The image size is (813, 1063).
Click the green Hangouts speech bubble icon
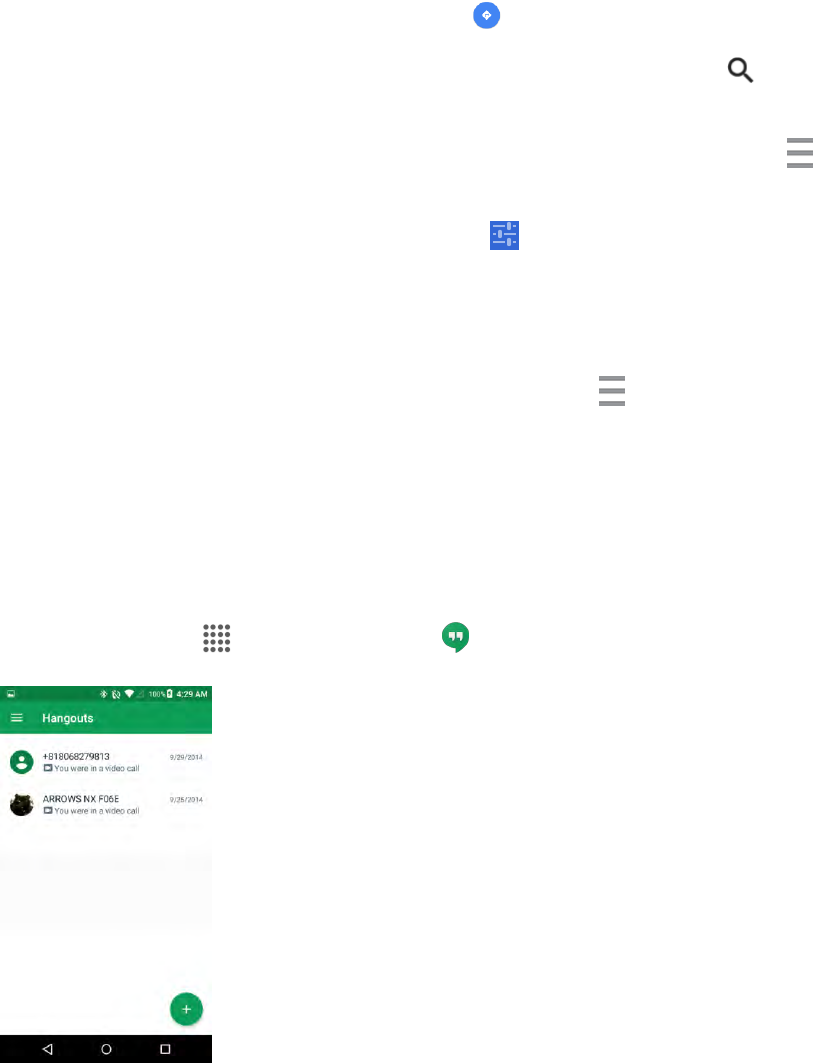[456, 637]
